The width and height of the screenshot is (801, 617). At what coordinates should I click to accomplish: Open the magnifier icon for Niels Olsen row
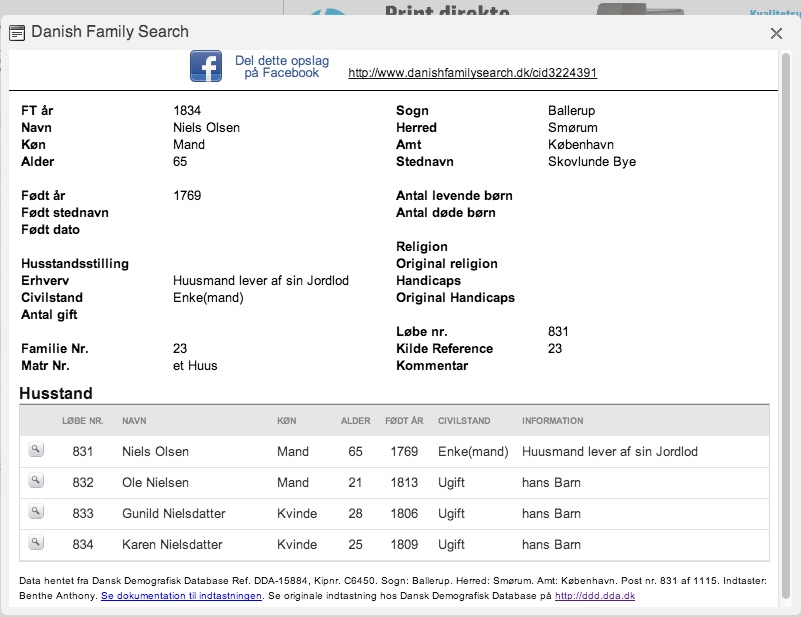click(x=36, y=450)
